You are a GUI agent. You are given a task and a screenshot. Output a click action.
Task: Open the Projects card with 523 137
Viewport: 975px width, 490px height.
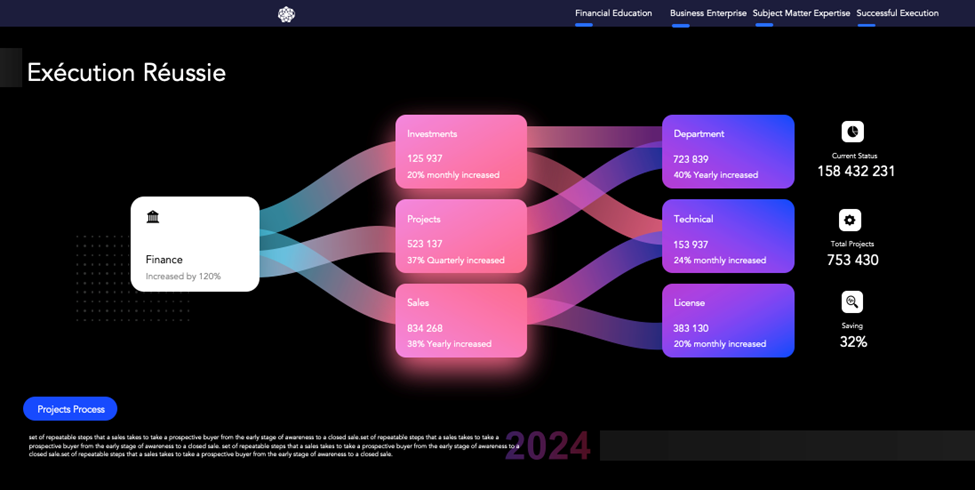pyautogui.click(x=461, y=237)
